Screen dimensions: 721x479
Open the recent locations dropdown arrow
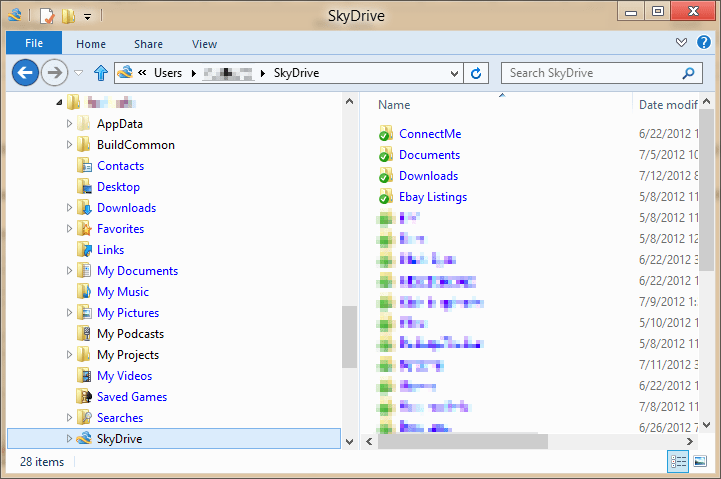(x=79, y=73)
